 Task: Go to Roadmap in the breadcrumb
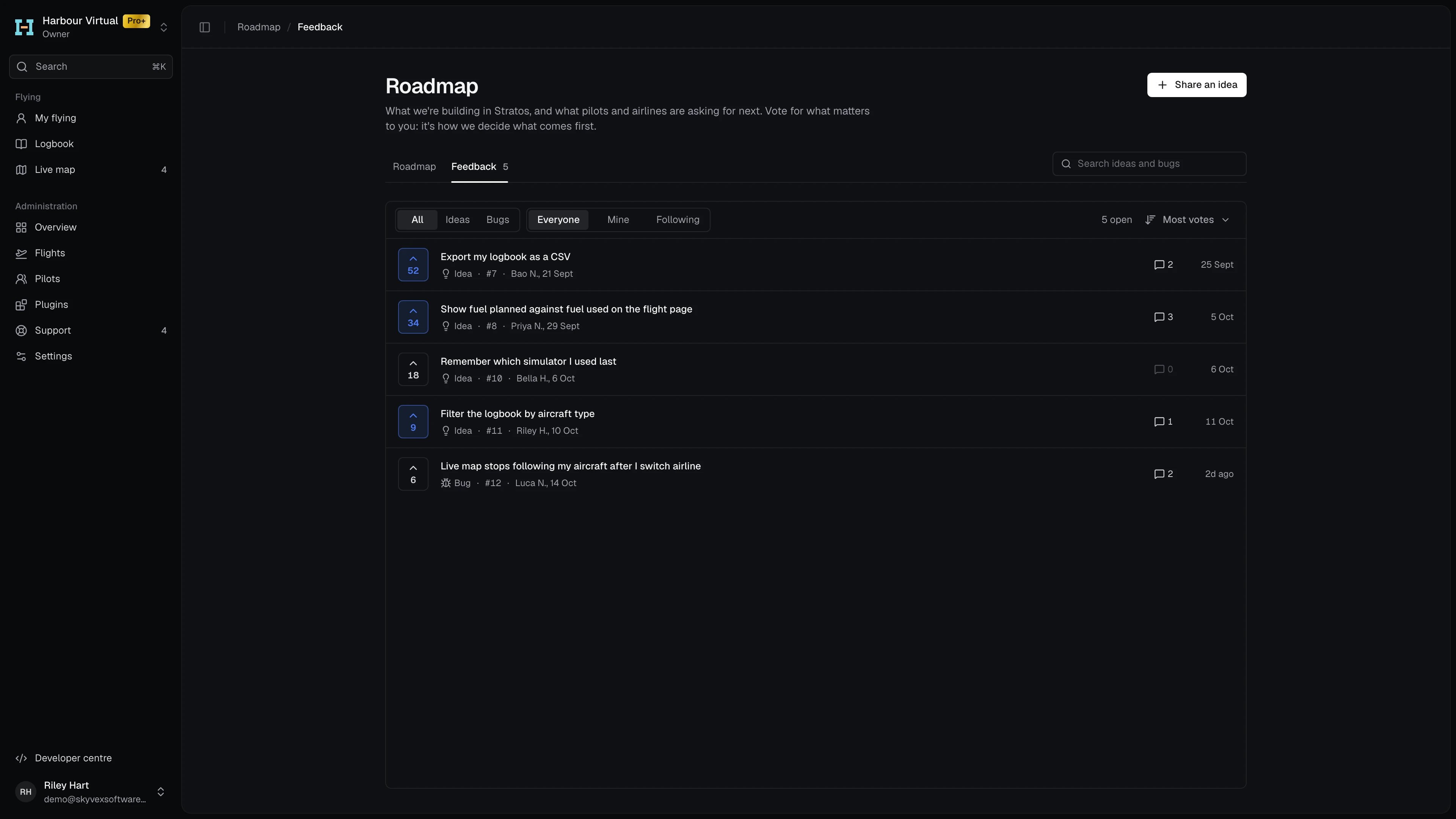point(259,27)
